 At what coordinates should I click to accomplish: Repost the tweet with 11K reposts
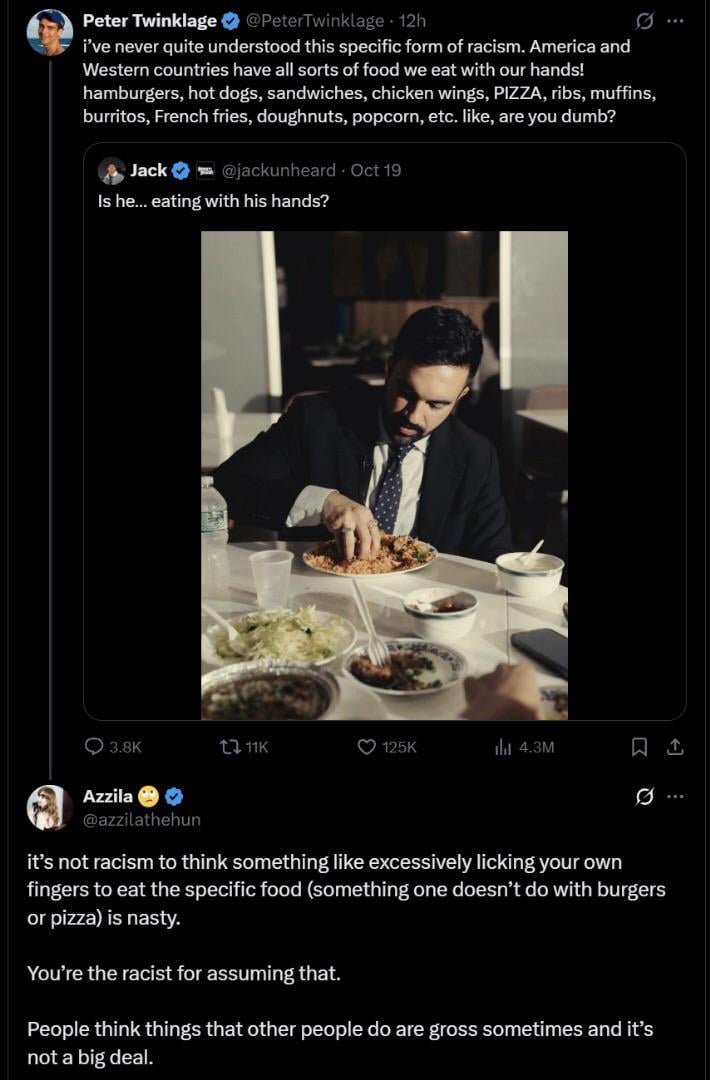(231, 746)
